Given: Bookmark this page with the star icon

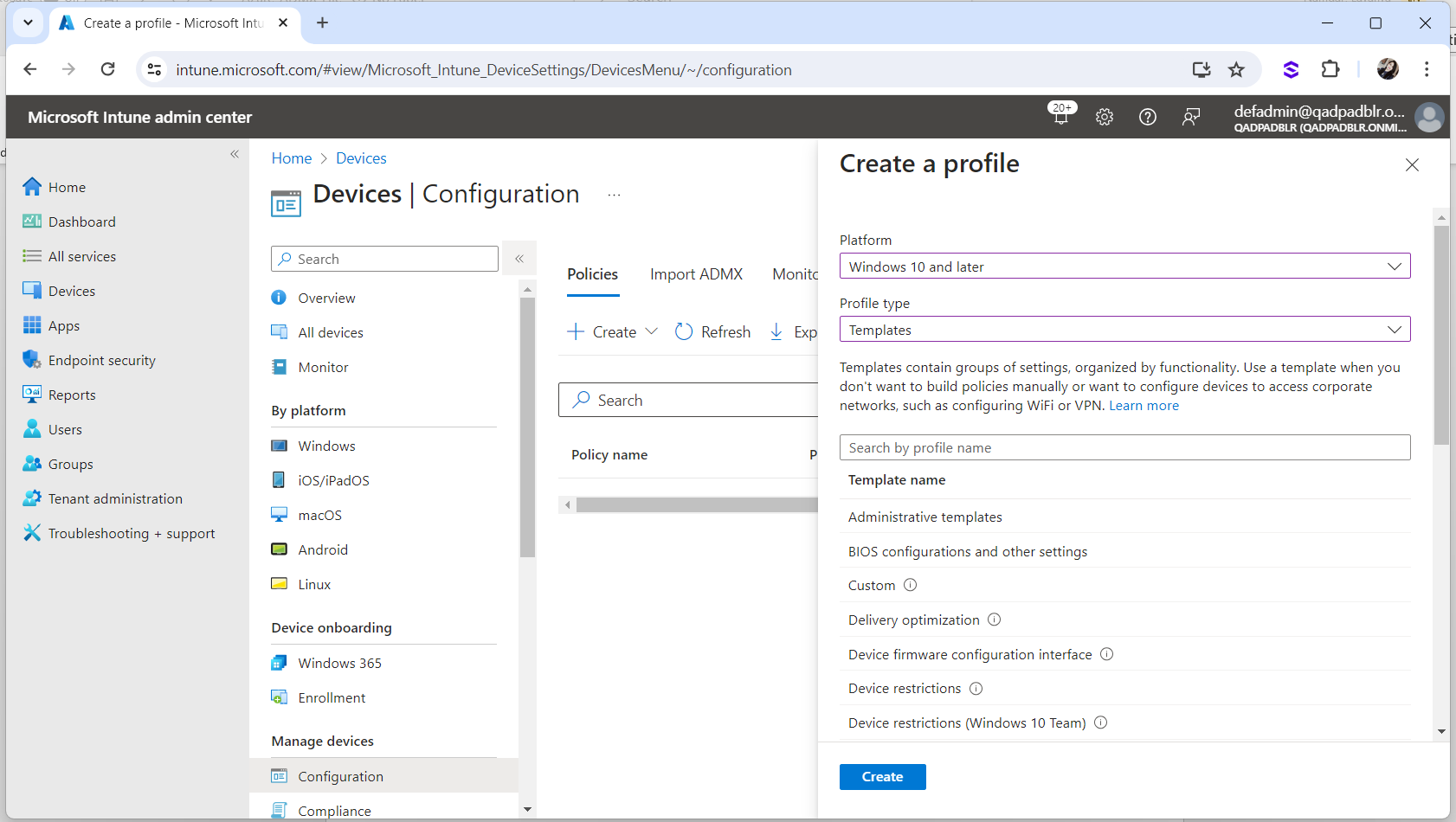Looking at the screenshot, I should [1236, 70].
